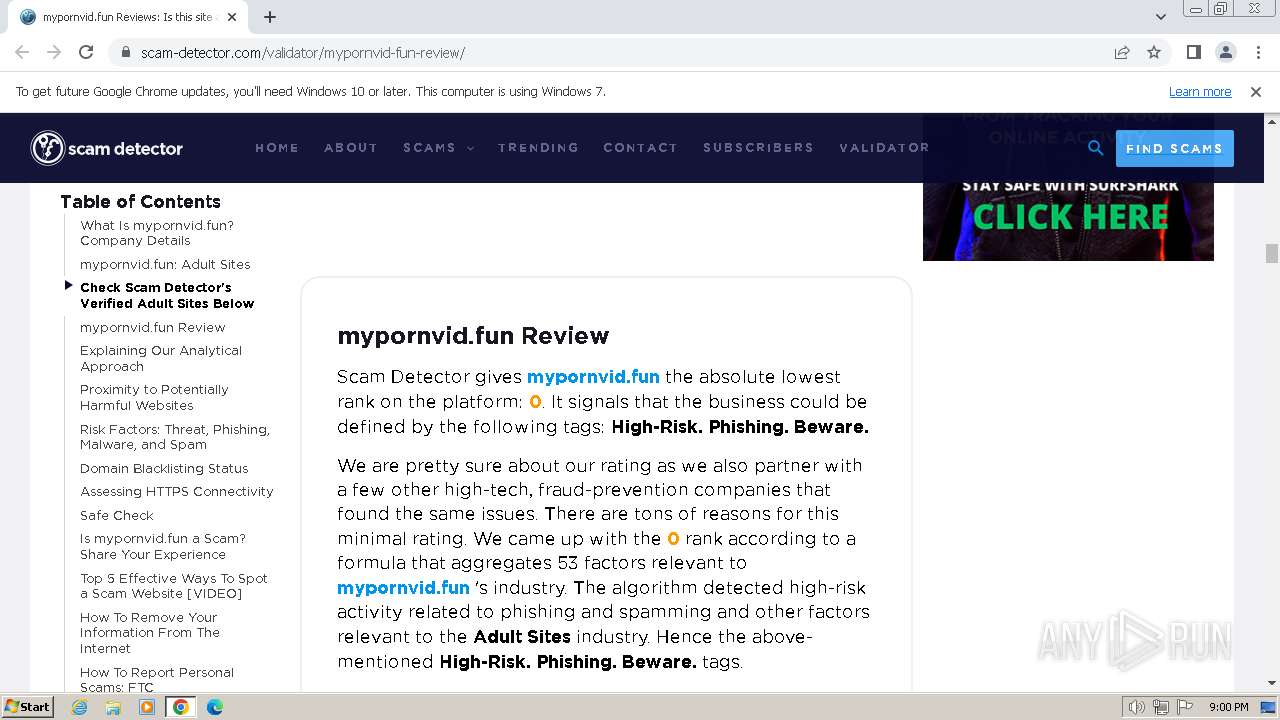Open Chrome's three-dot menu
Image resolution: width=1280 pixels, height=720 pixels.
[x=1257, y=53]
